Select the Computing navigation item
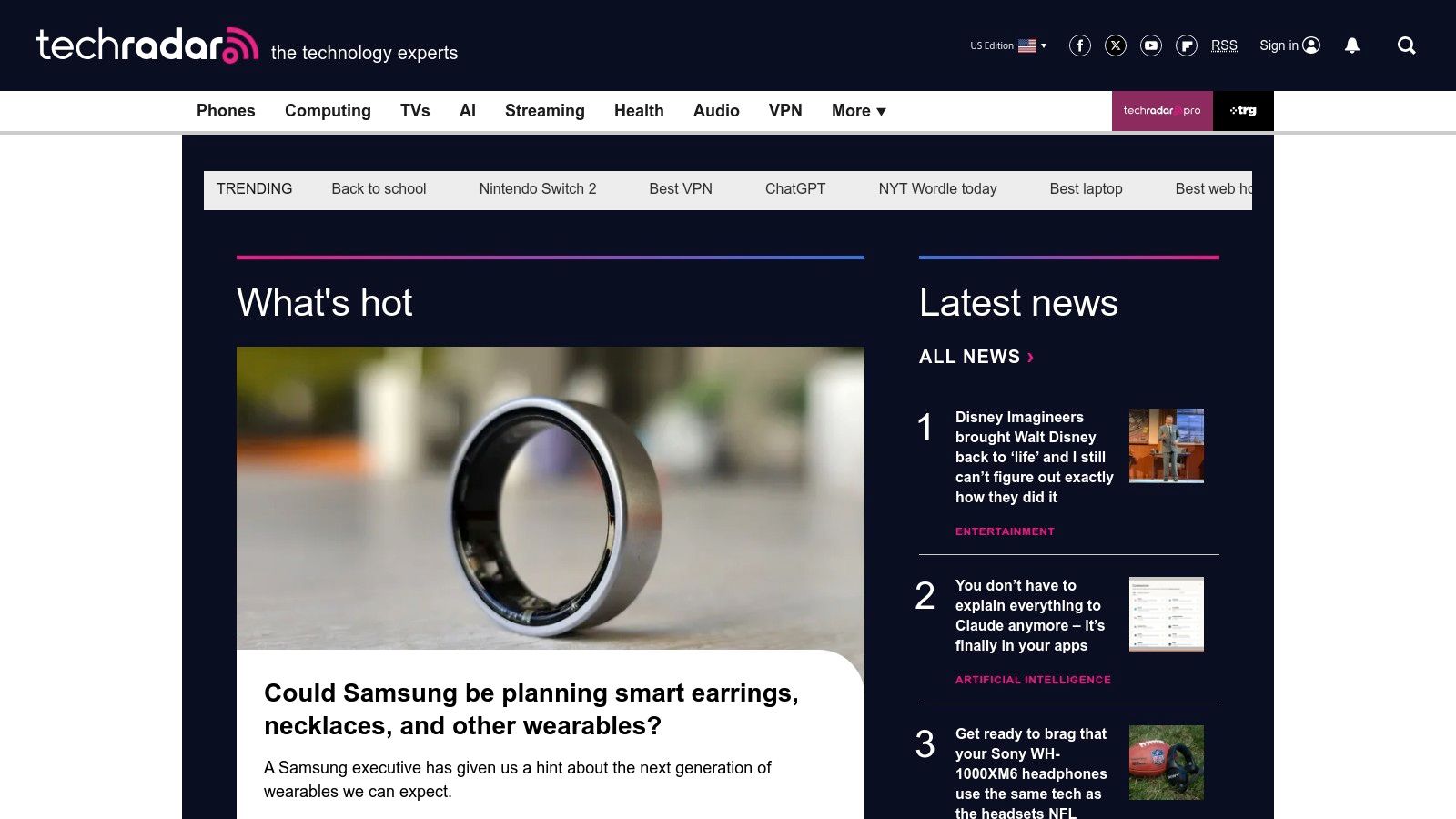This screenshot has width=1456, height=819. coord(328,111)
